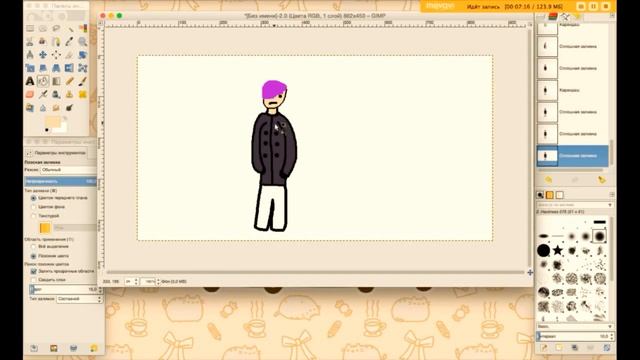Open the units dropdown in status bar

(131, 282)
